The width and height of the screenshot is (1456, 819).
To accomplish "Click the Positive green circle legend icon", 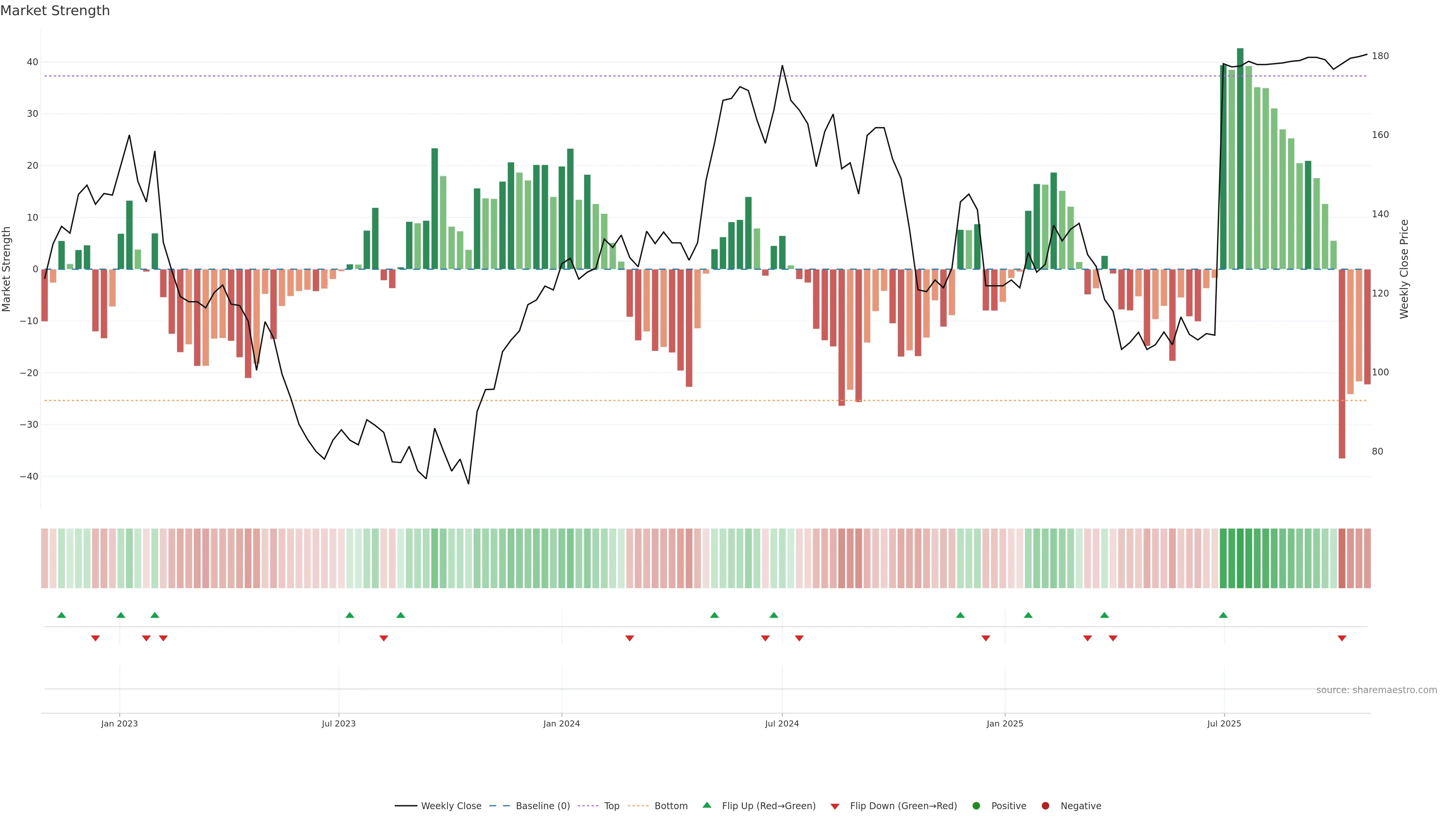I will click(x=976, y=806).
